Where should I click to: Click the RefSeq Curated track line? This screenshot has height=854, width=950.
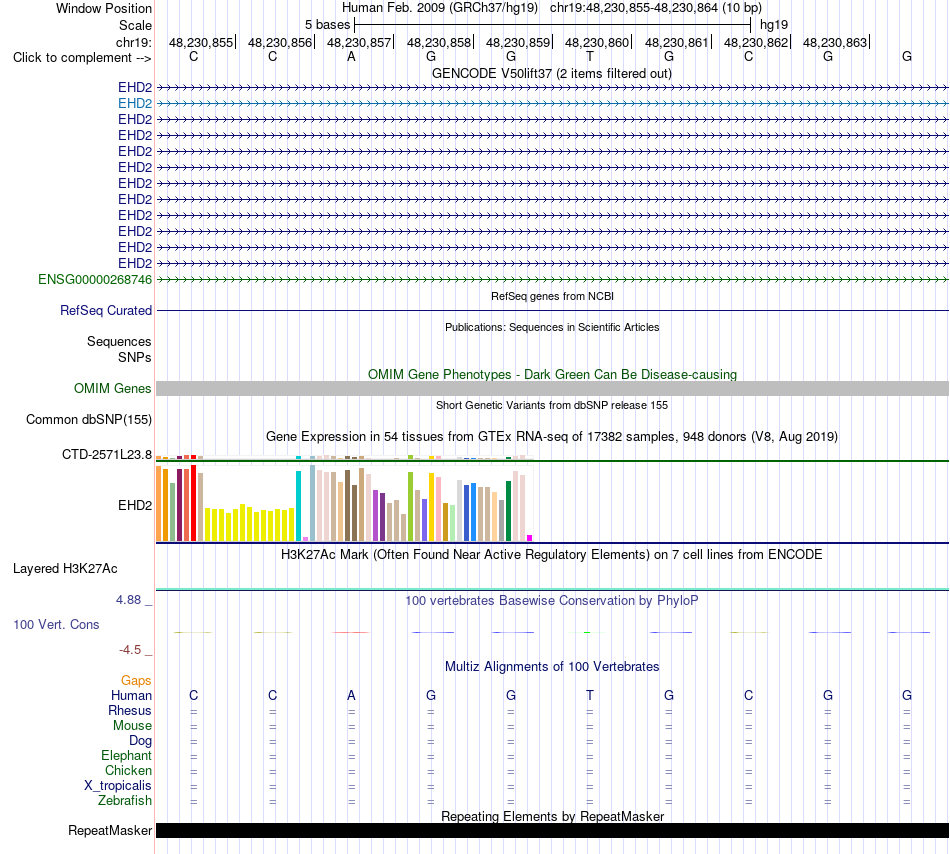click(x=552, y=310)
